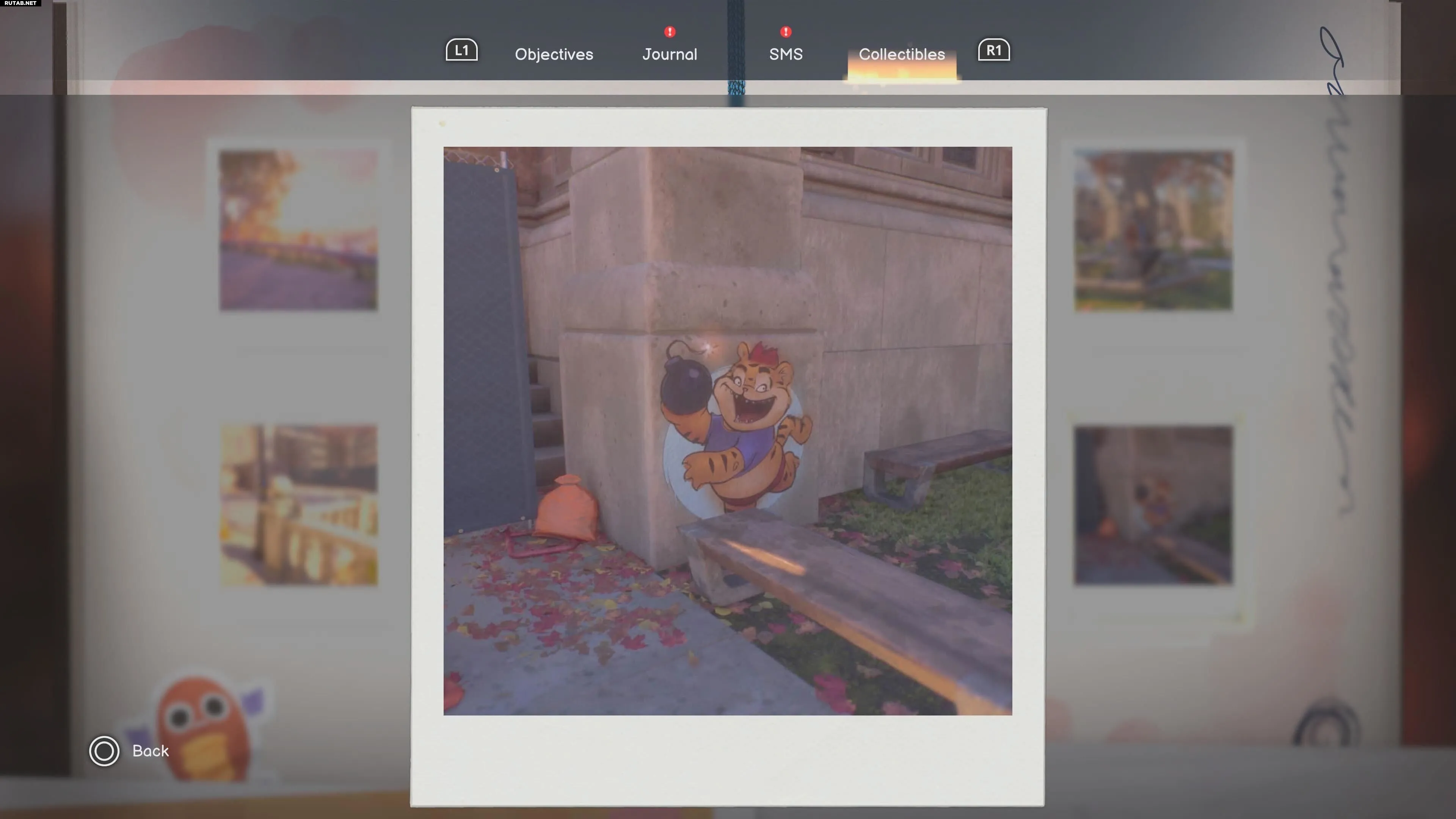
Task: Click the Back label text
Action: click(151, 751)
